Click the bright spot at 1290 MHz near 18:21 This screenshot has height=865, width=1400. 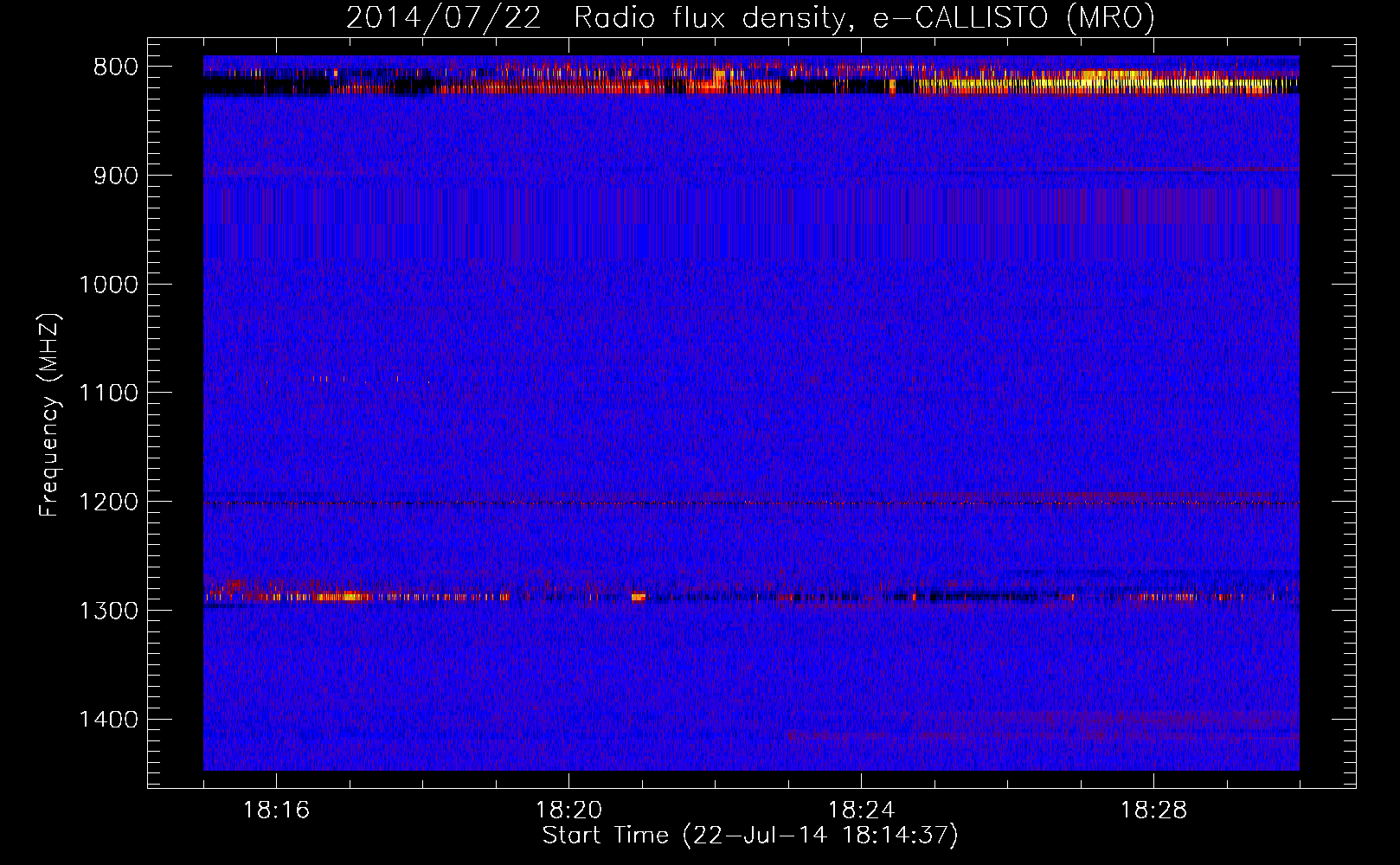click(x=639, y=597)
